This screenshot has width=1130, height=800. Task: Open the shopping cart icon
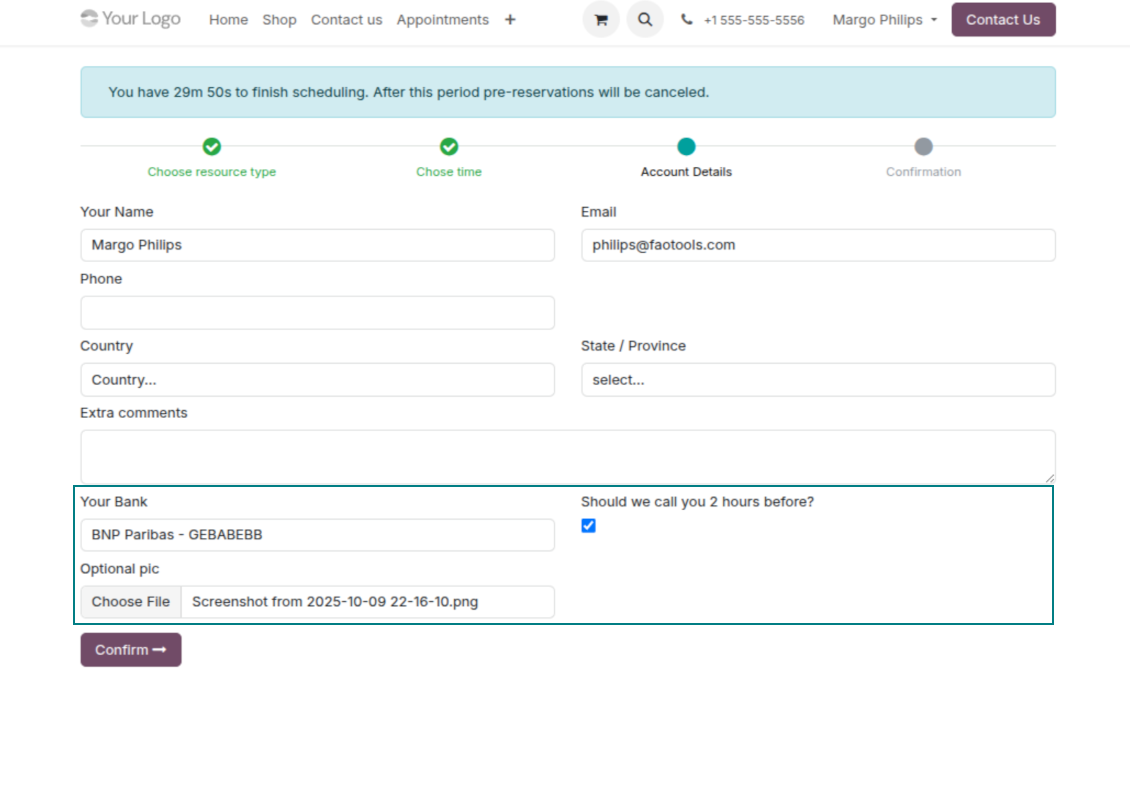coord(601,20)
